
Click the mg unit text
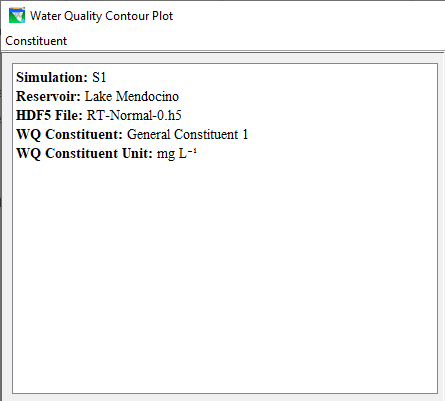point(166,154)
